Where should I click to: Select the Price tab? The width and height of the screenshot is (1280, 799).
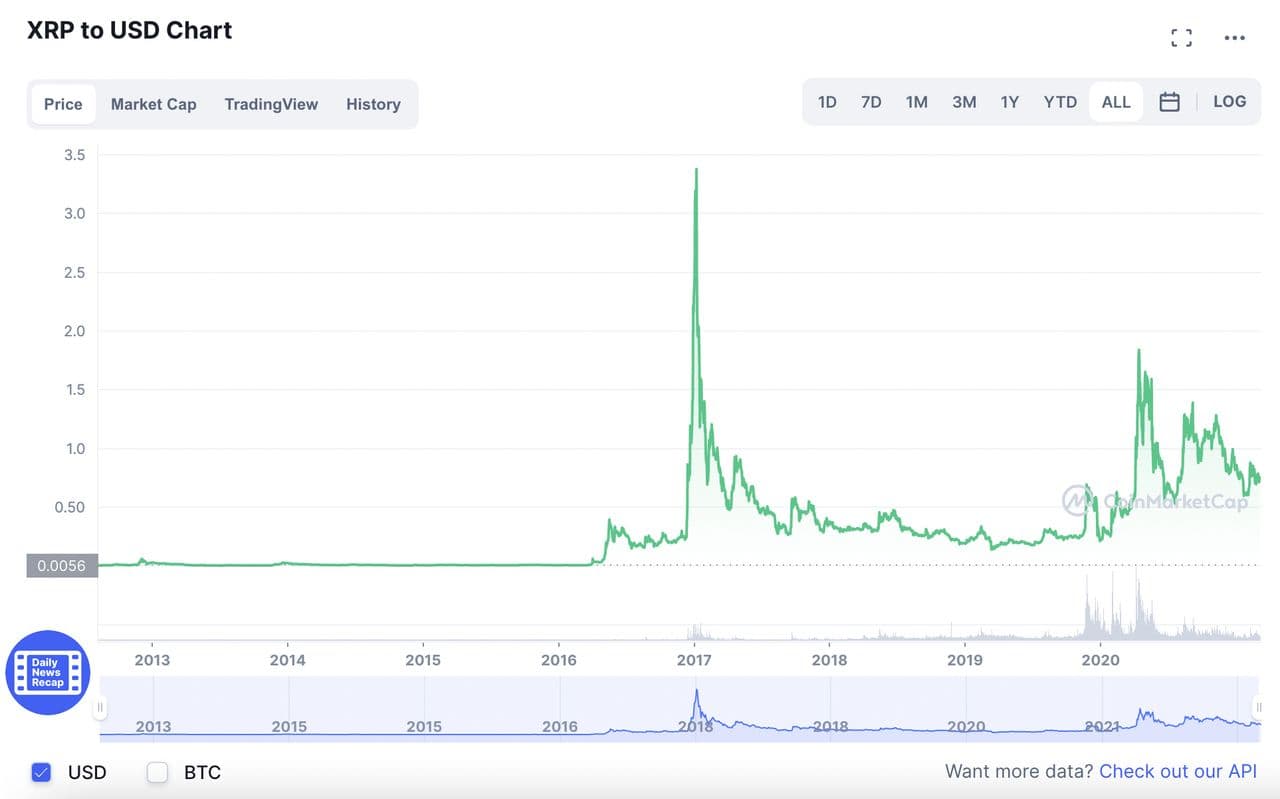63,104
